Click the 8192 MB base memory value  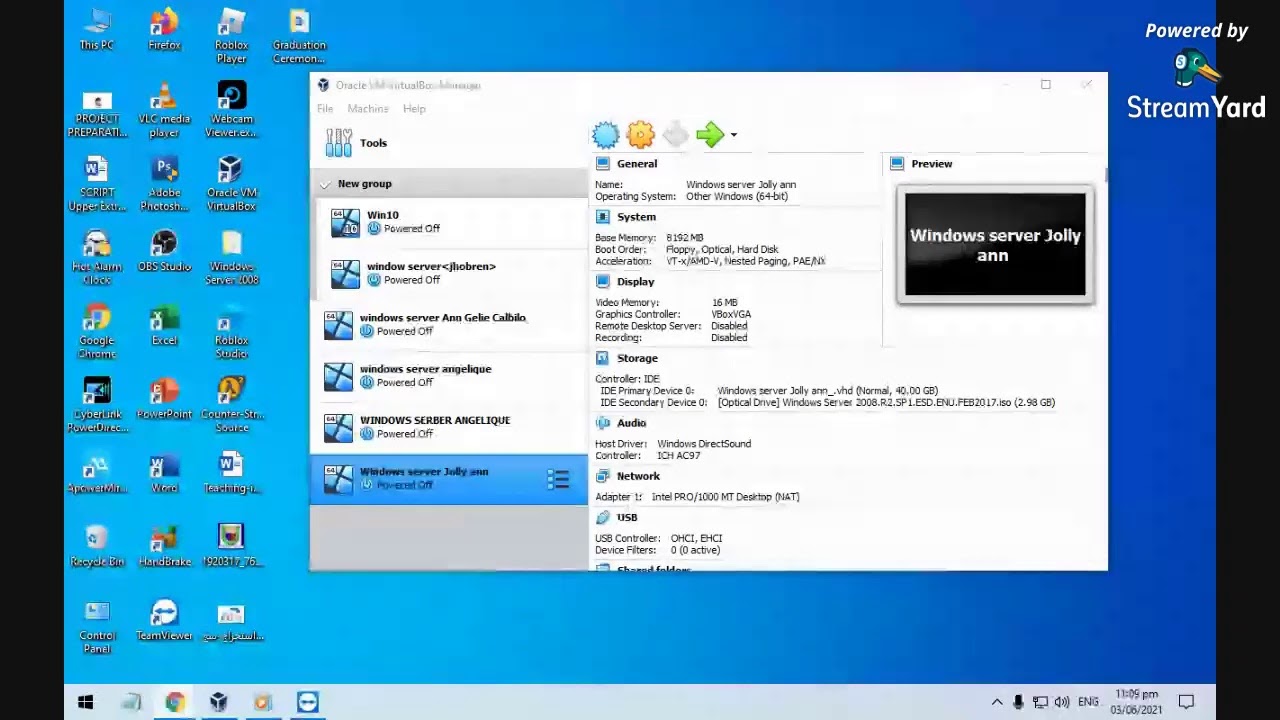click(x=685, y=238)
